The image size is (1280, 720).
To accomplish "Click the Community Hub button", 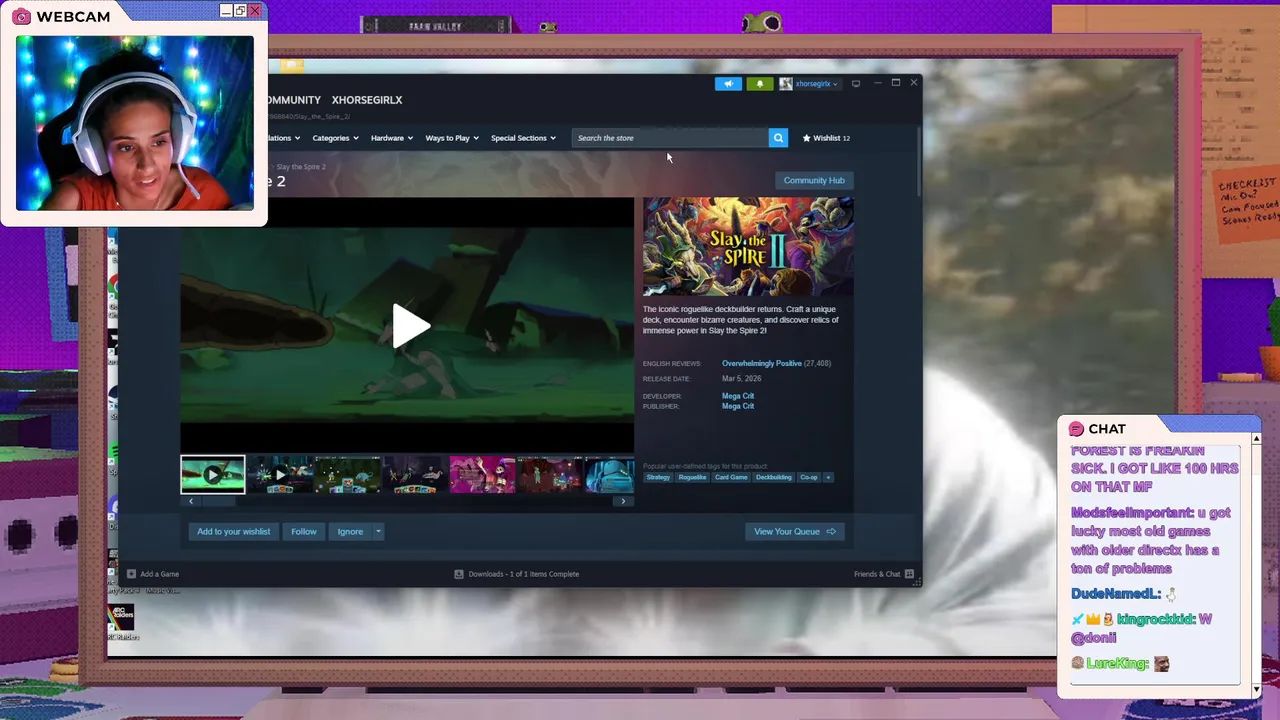I will tap(814, 180).
